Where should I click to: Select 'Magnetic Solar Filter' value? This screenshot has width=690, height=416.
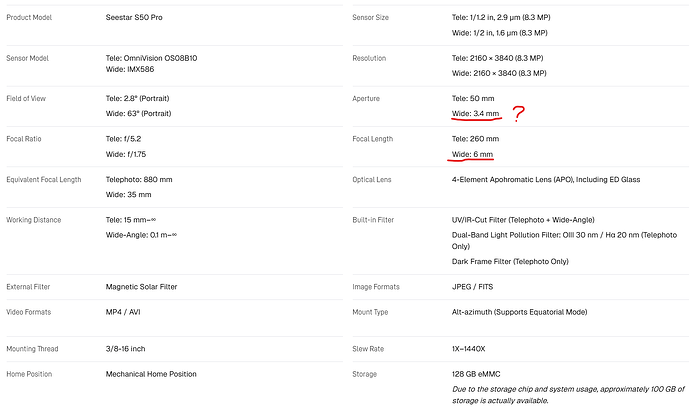pos(141,287)
